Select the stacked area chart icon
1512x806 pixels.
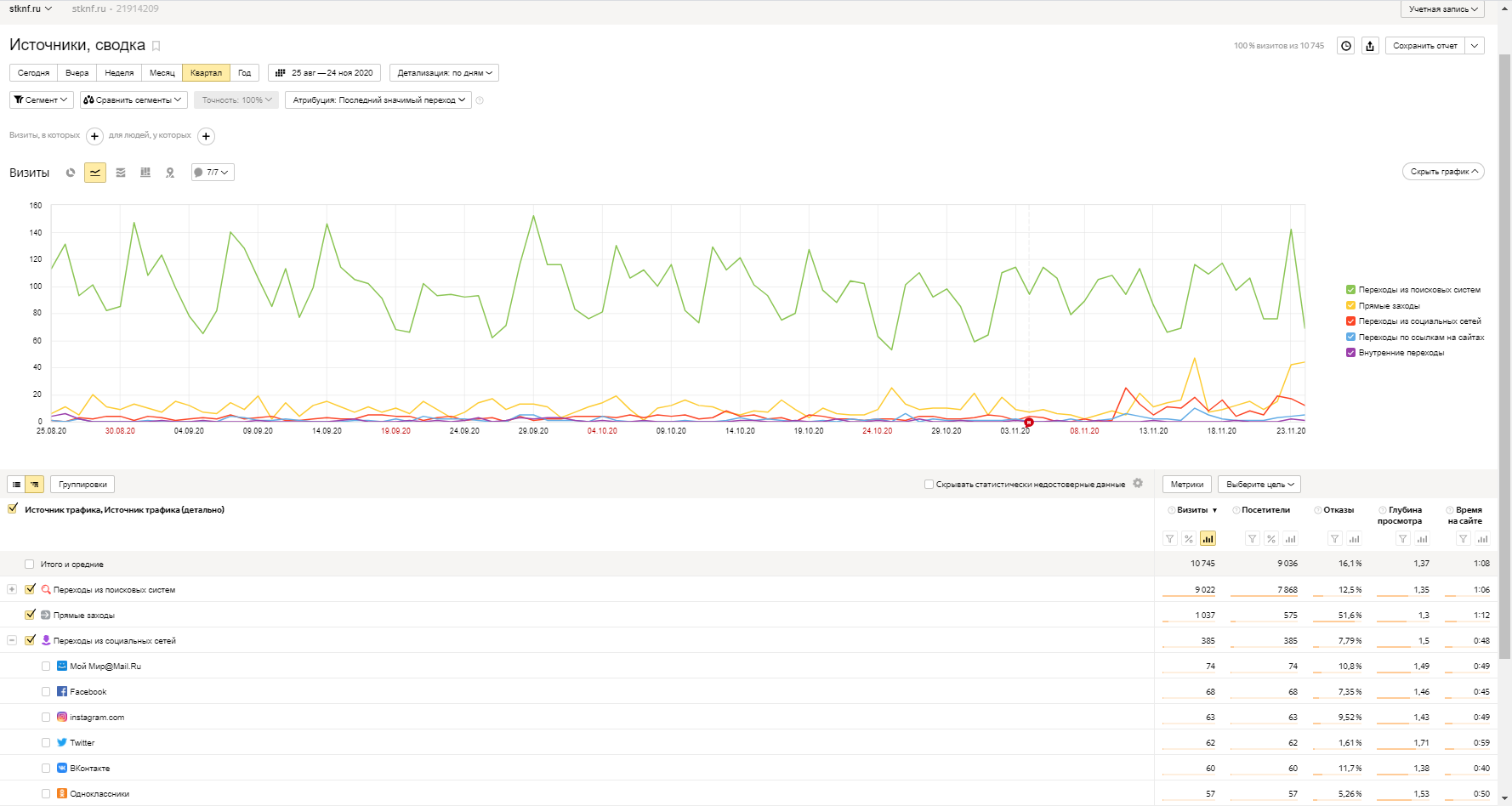pos(121,173)
